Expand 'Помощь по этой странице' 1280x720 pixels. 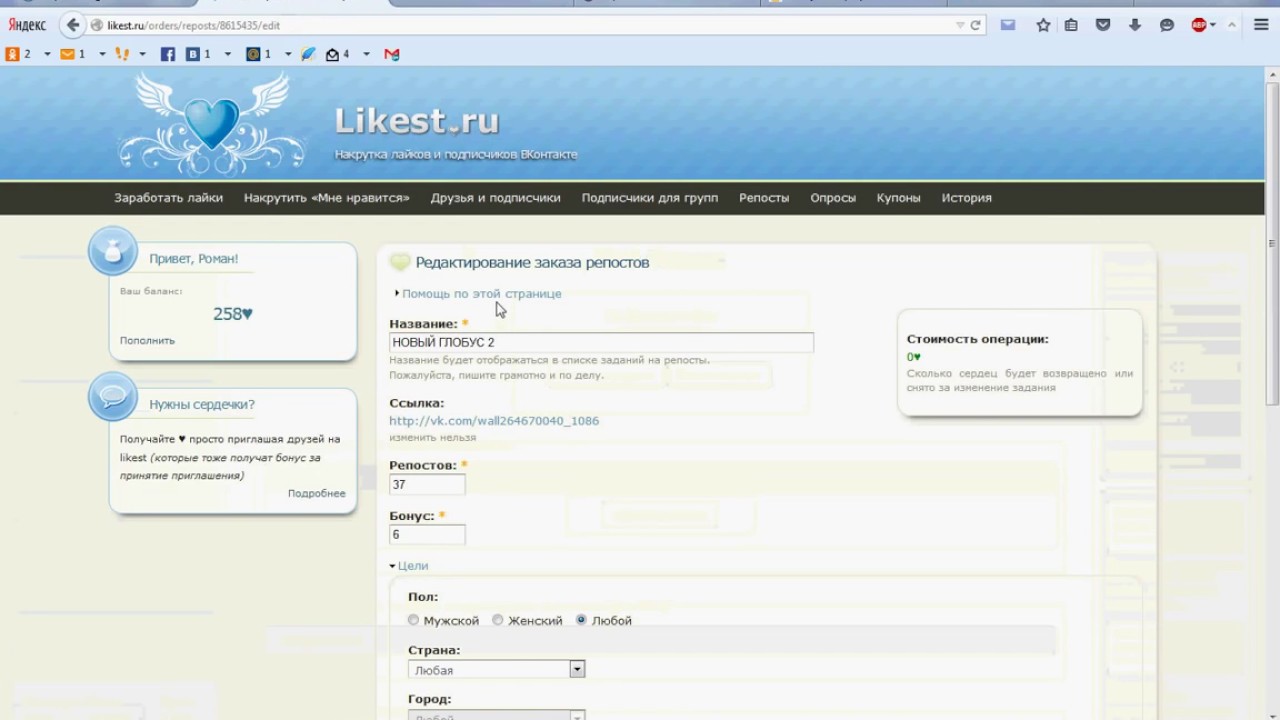481,294
